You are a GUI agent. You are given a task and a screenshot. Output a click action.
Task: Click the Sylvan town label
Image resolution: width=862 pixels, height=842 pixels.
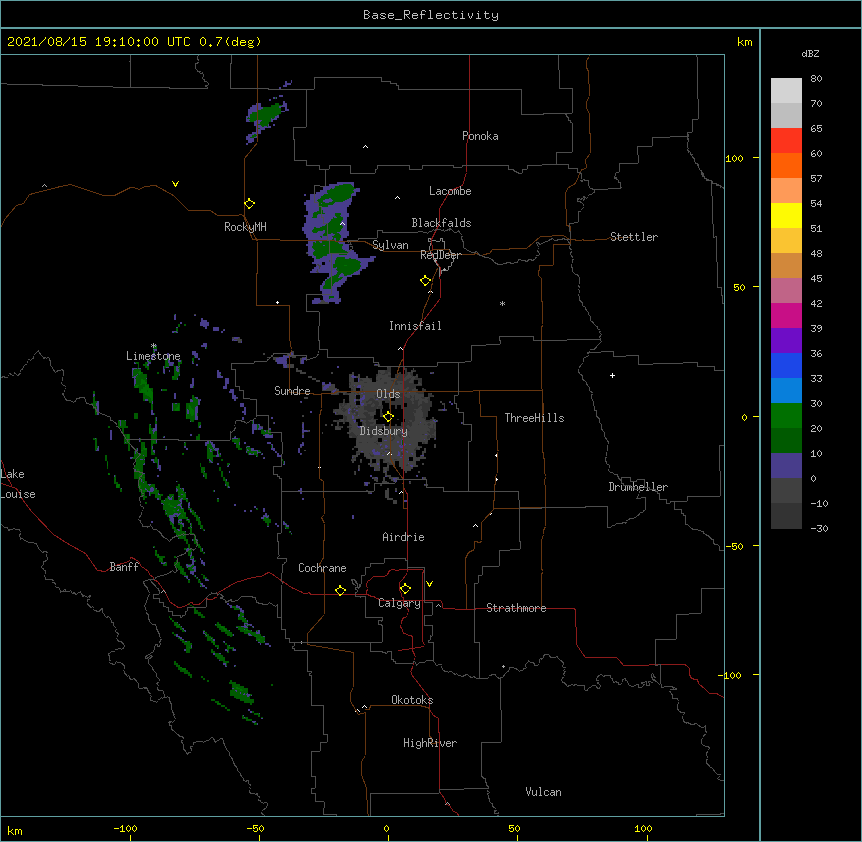[390, 245]
